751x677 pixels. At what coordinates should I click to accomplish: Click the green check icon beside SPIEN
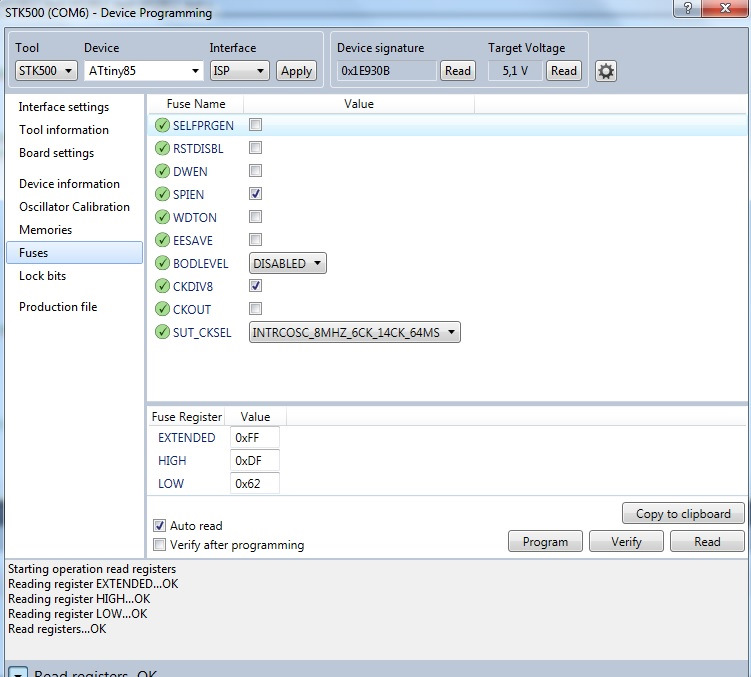pos(163,194)
